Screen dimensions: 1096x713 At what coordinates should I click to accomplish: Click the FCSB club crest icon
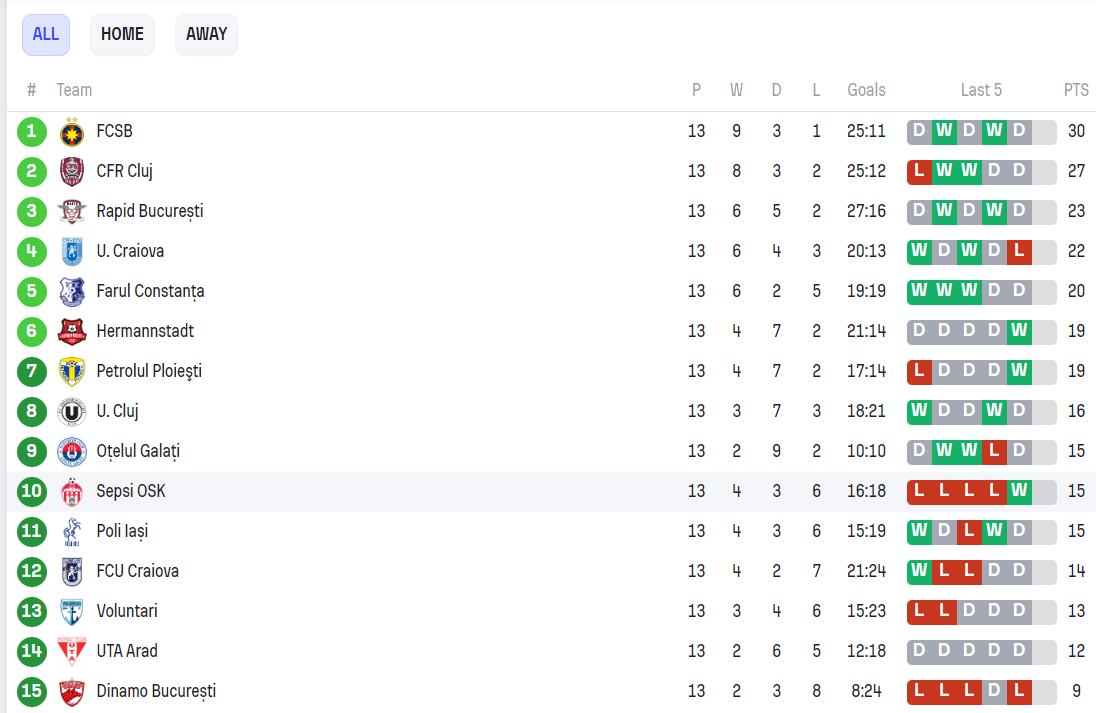71,131
